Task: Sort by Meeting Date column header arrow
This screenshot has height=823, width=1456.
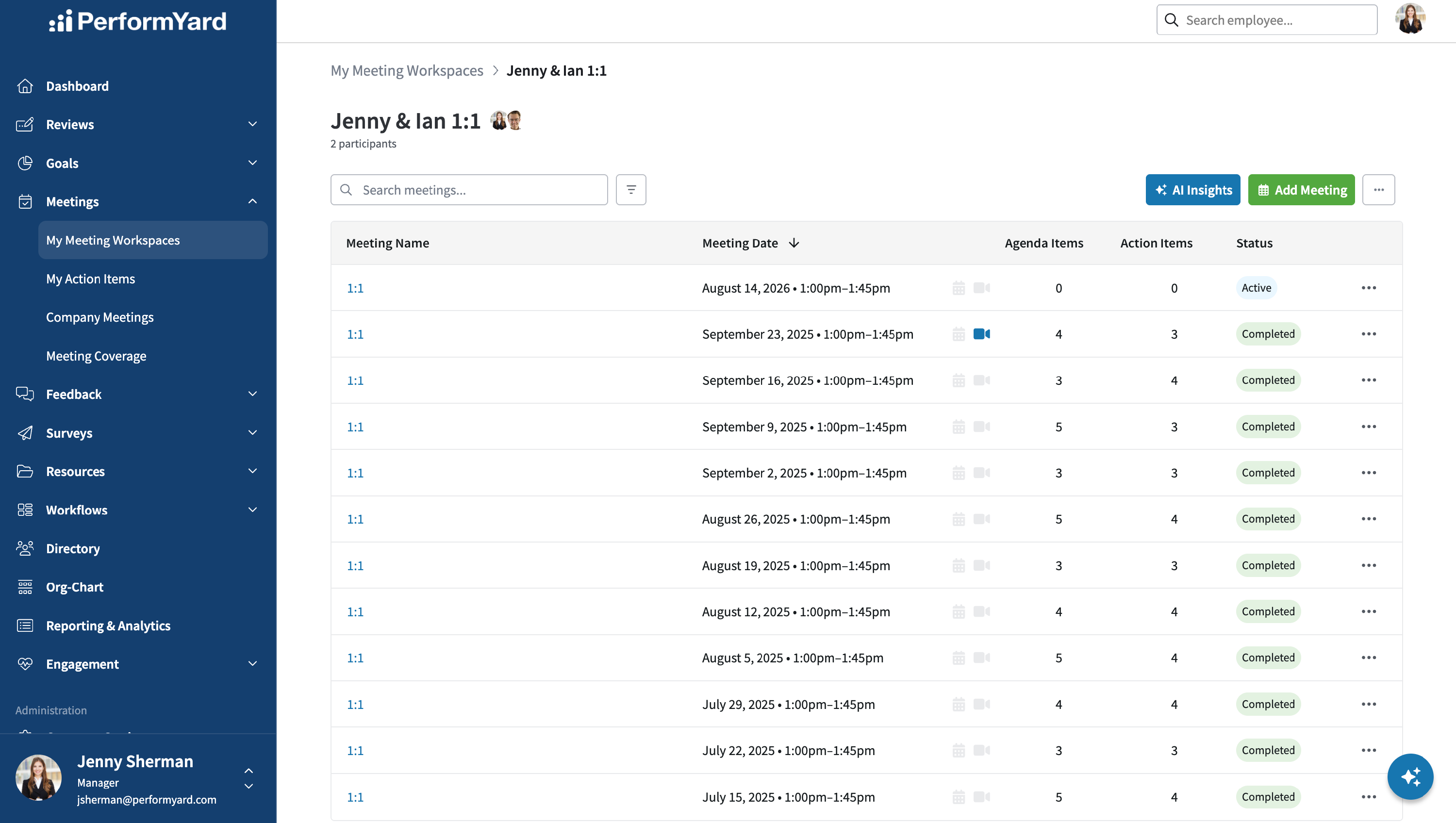Action: pos(794,243)
